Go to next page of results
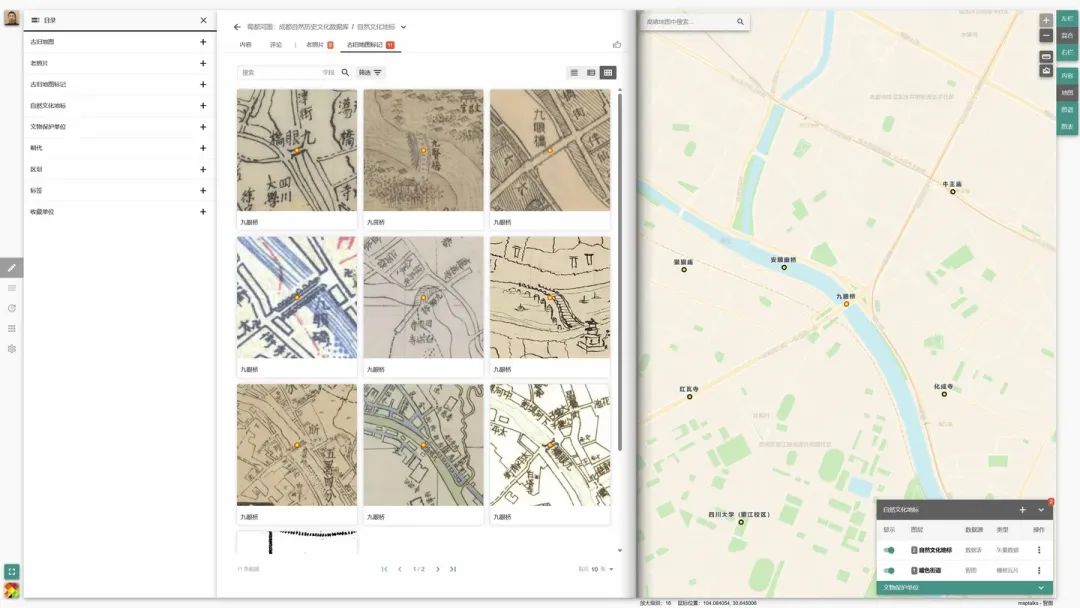Screen dimensions: 1080x608 (437, 569)
